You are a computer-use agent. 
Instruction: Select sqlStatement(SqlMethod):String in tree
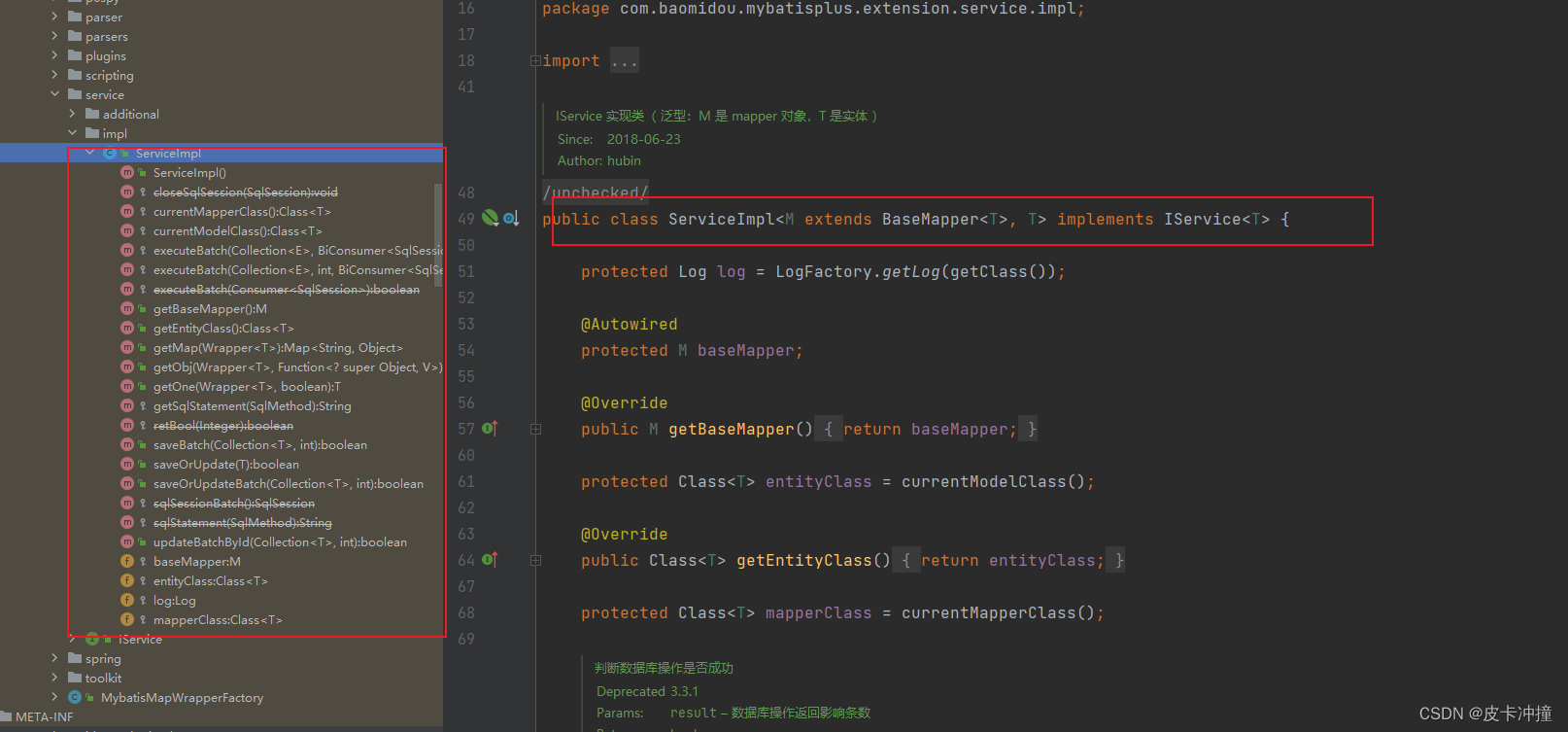(243, 523)
